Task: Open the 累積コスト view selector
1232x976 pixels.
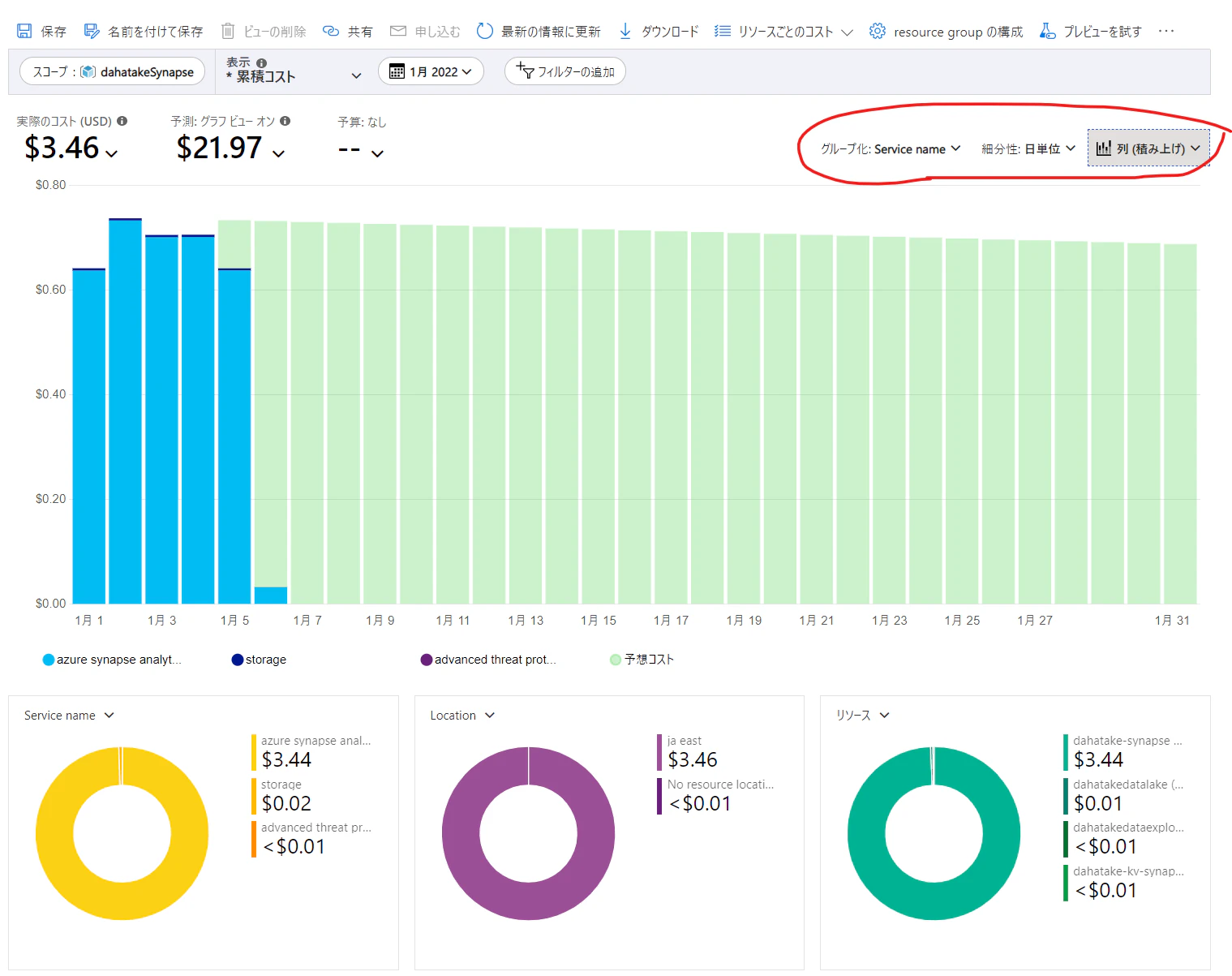Action: coord(294,71)
